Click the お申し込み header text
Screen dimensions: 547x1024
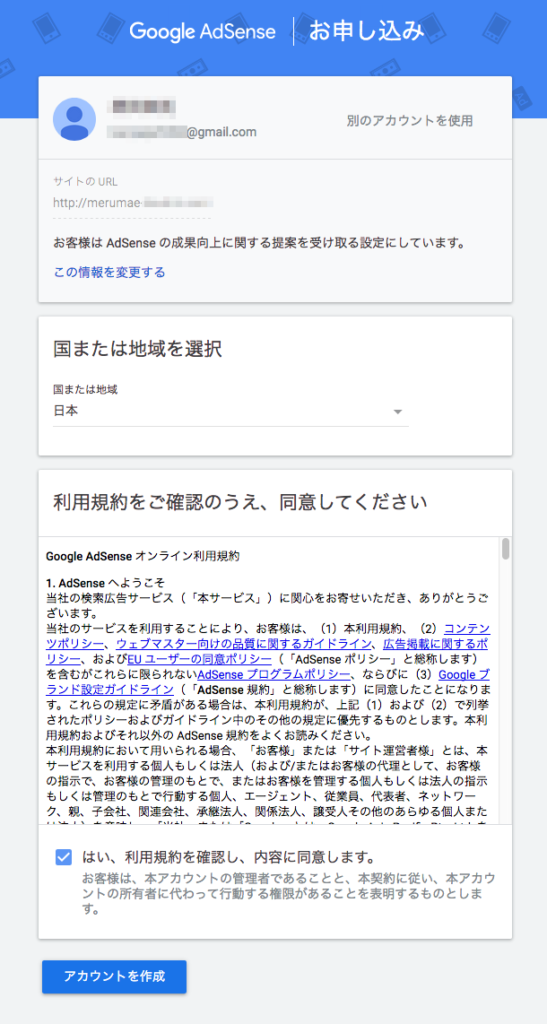pos(367,31)
